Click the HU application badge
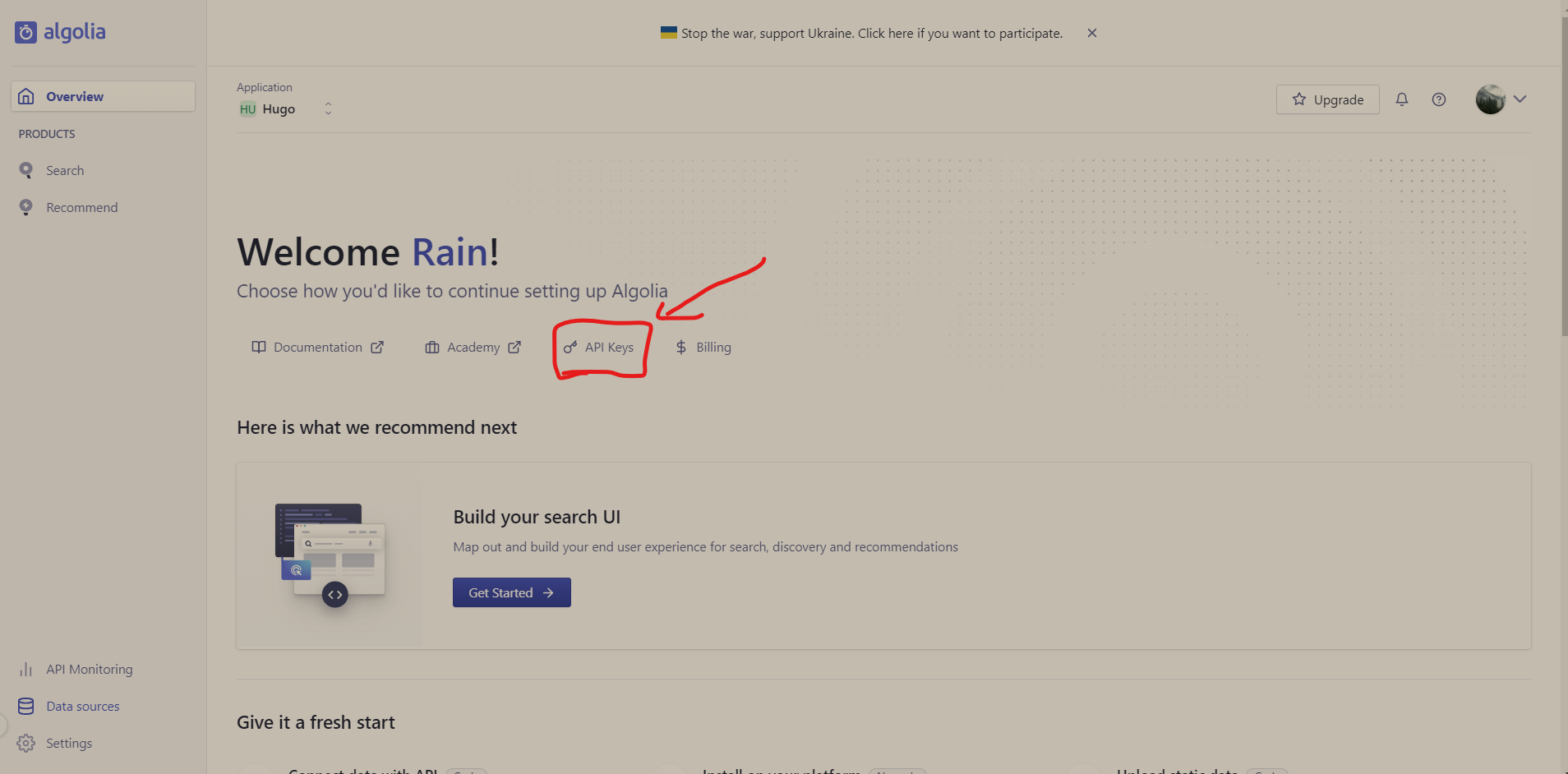 point(247,109)
